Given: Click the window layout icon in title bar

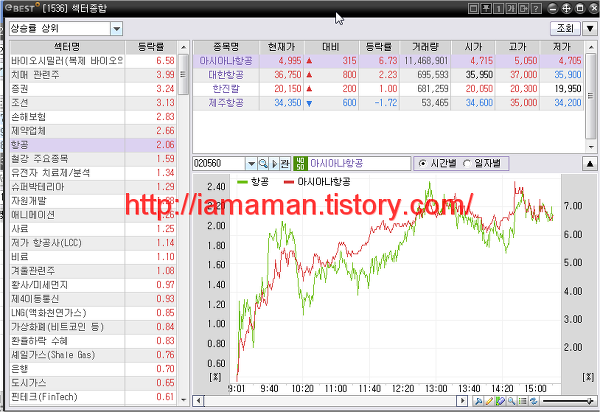Looking at the screenshot, I should coord(473,8).
